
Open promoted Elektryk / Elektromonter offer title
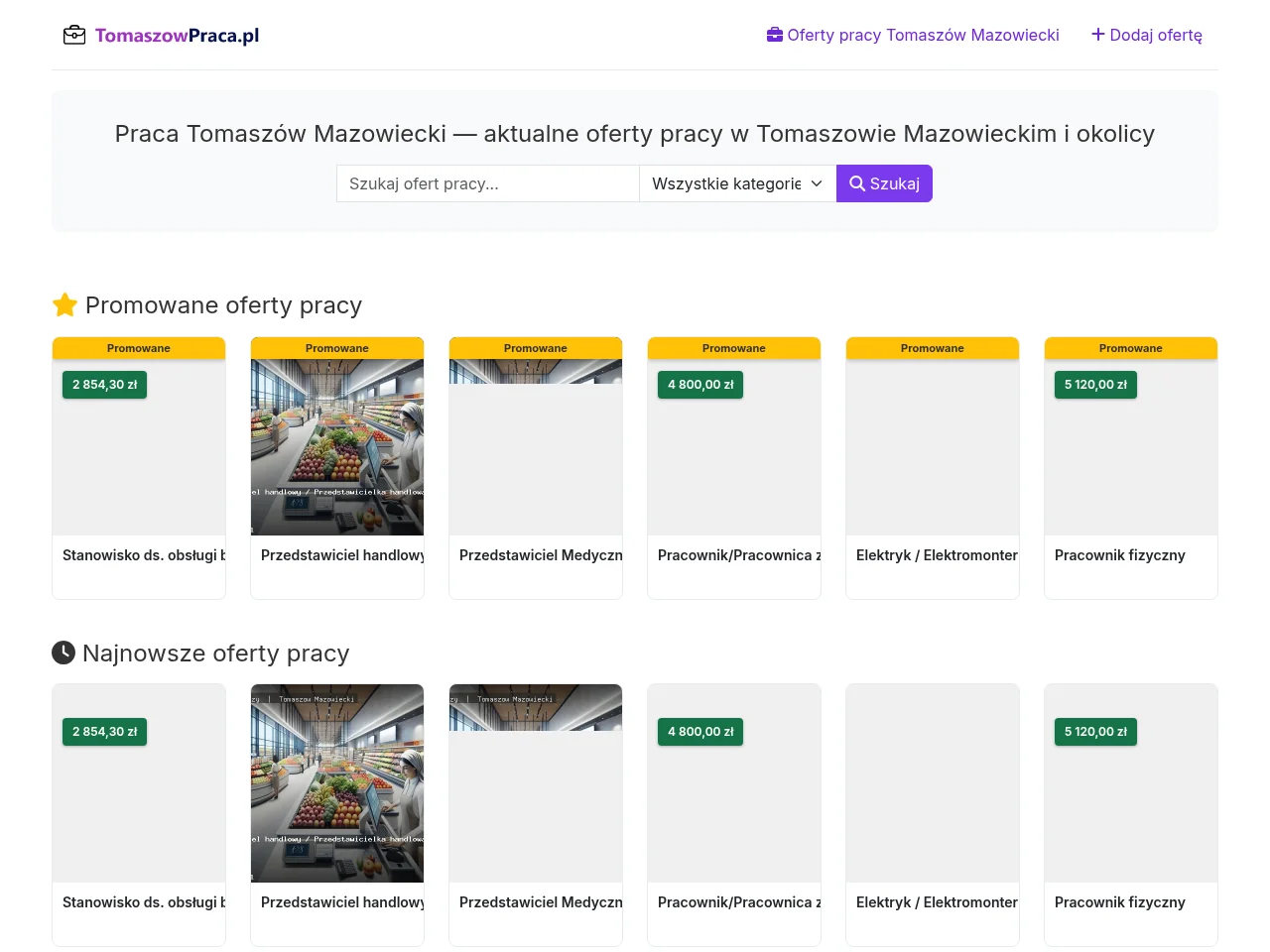[937, 555]
